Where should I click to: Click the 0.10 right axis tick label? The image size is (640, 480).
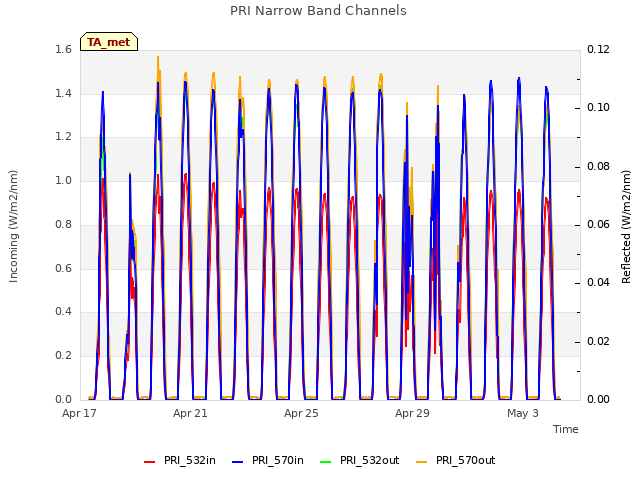pos(598,108)
